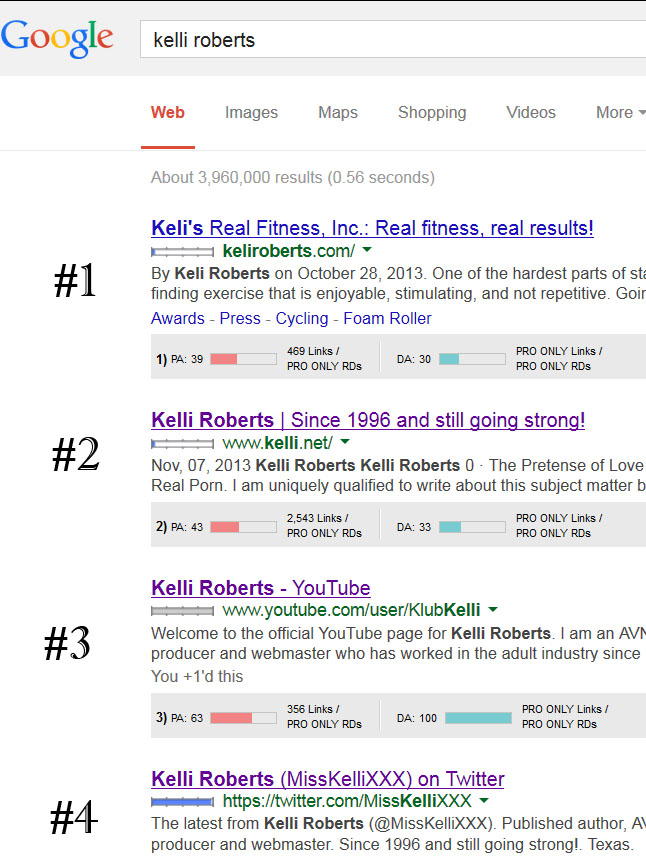Switch to the Maps tab

338,112
